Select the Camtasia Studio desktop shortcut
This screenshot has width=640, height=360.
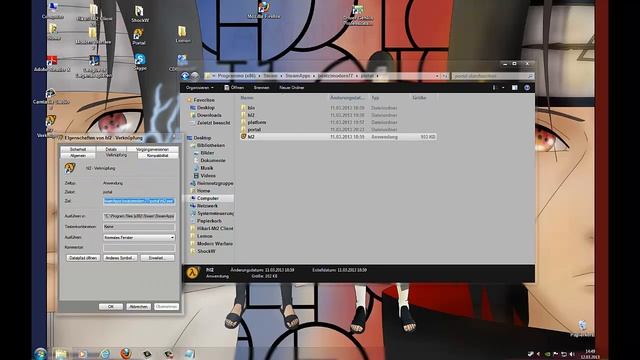[x=51, y=97]
